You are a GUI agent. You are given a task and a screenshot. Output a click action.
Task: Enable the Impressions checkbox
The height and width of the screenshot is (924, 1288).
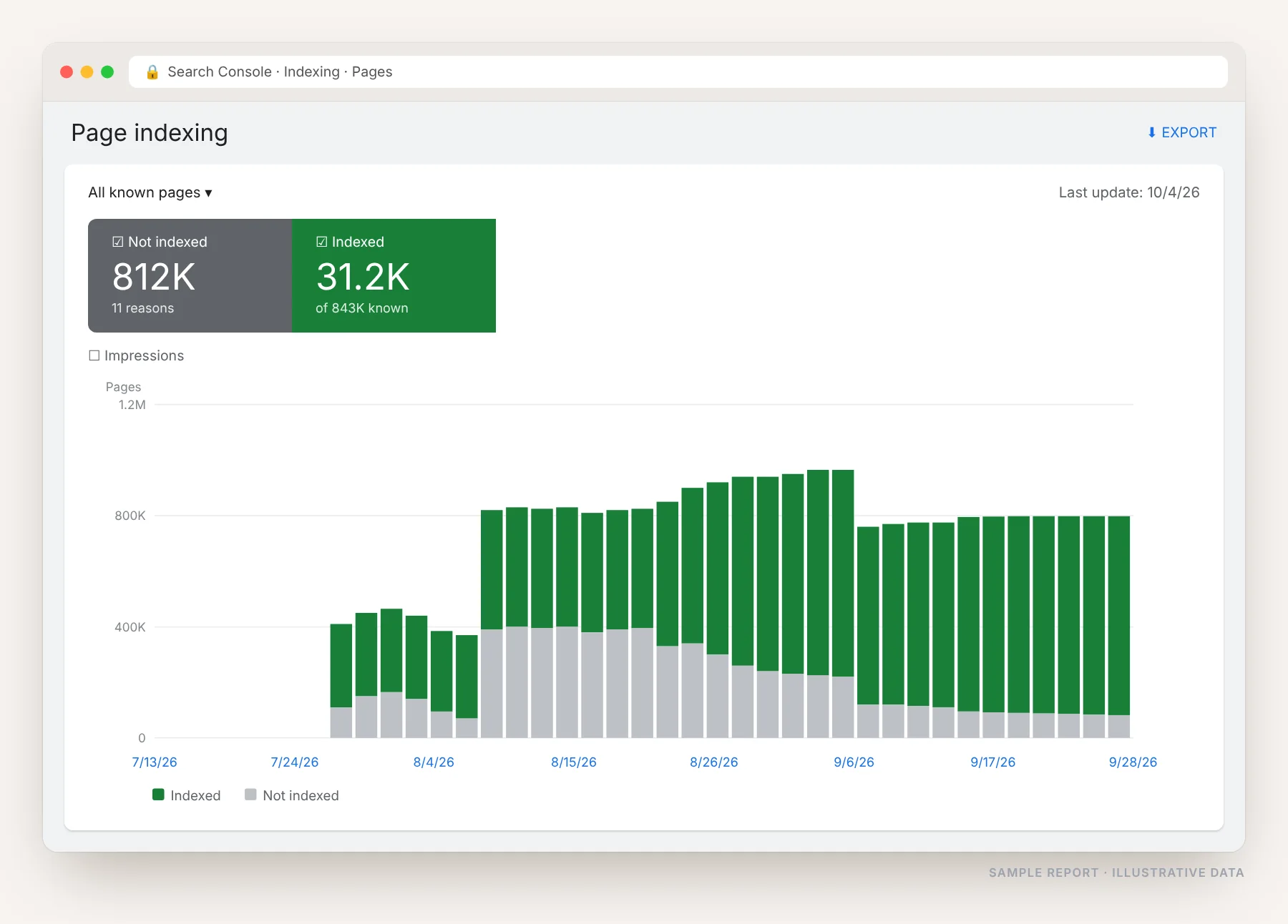(x=94, y=355)
